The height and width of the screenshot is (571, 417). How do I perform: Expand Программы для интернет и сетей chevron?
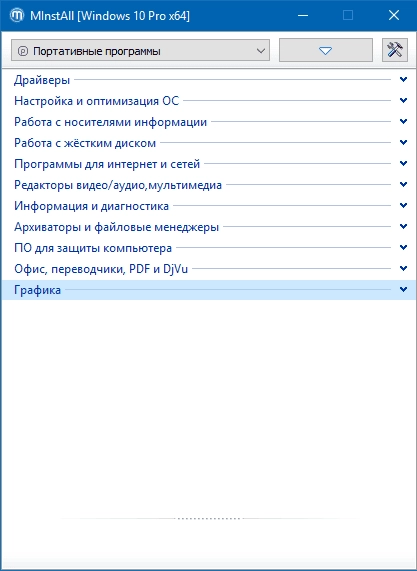click(x=403, y=163)
